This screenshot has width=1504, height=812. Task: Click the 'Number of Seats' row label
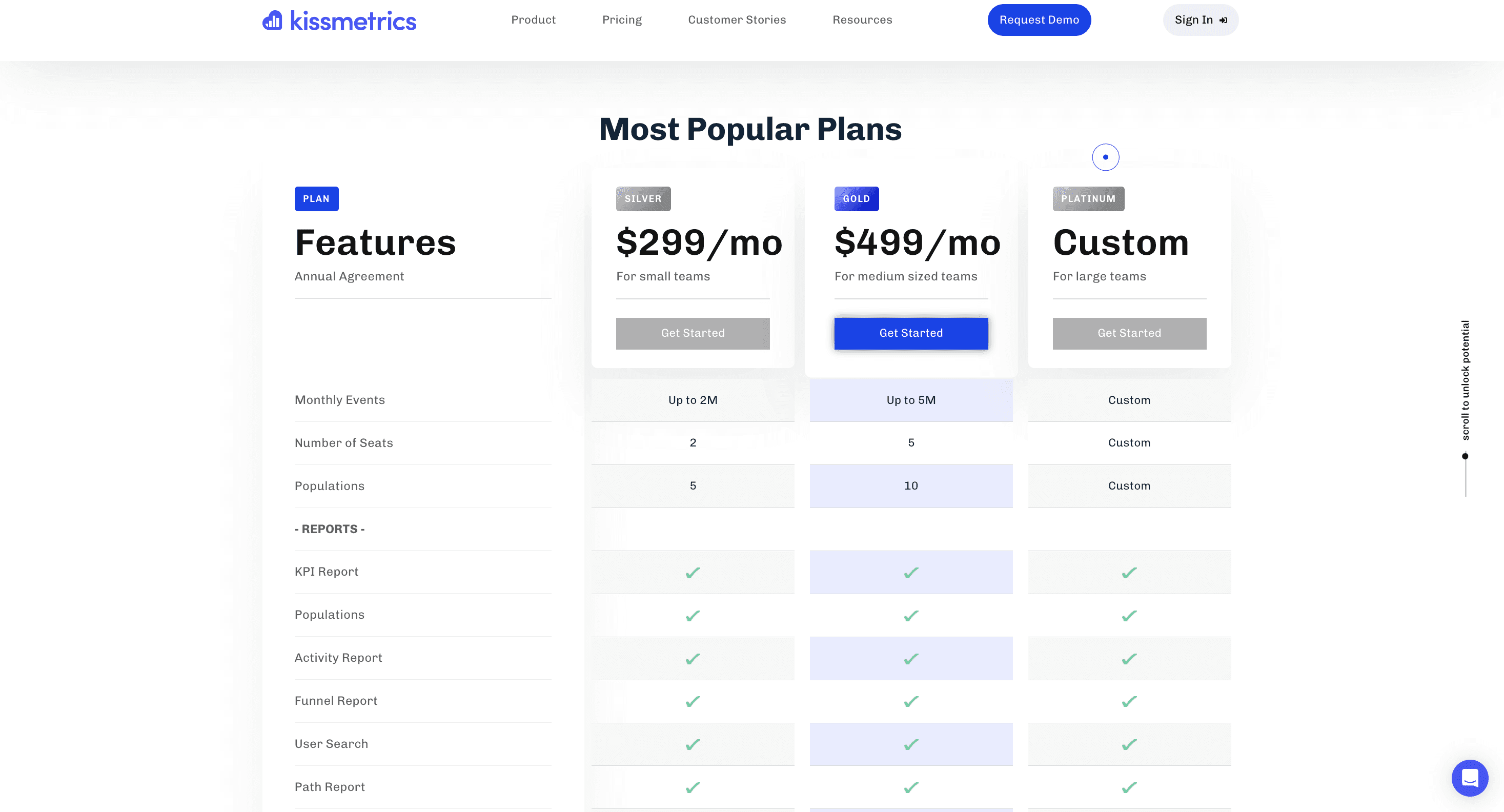coord(343,442)
